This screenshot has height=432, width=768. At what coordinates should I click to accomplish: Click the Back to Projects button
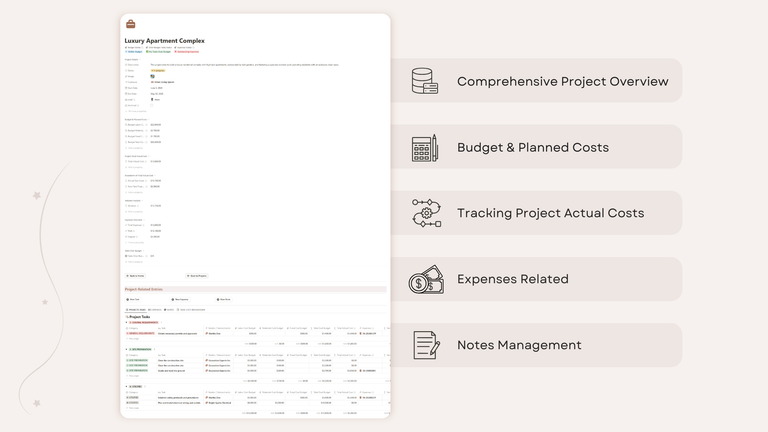tap(197, 275)
